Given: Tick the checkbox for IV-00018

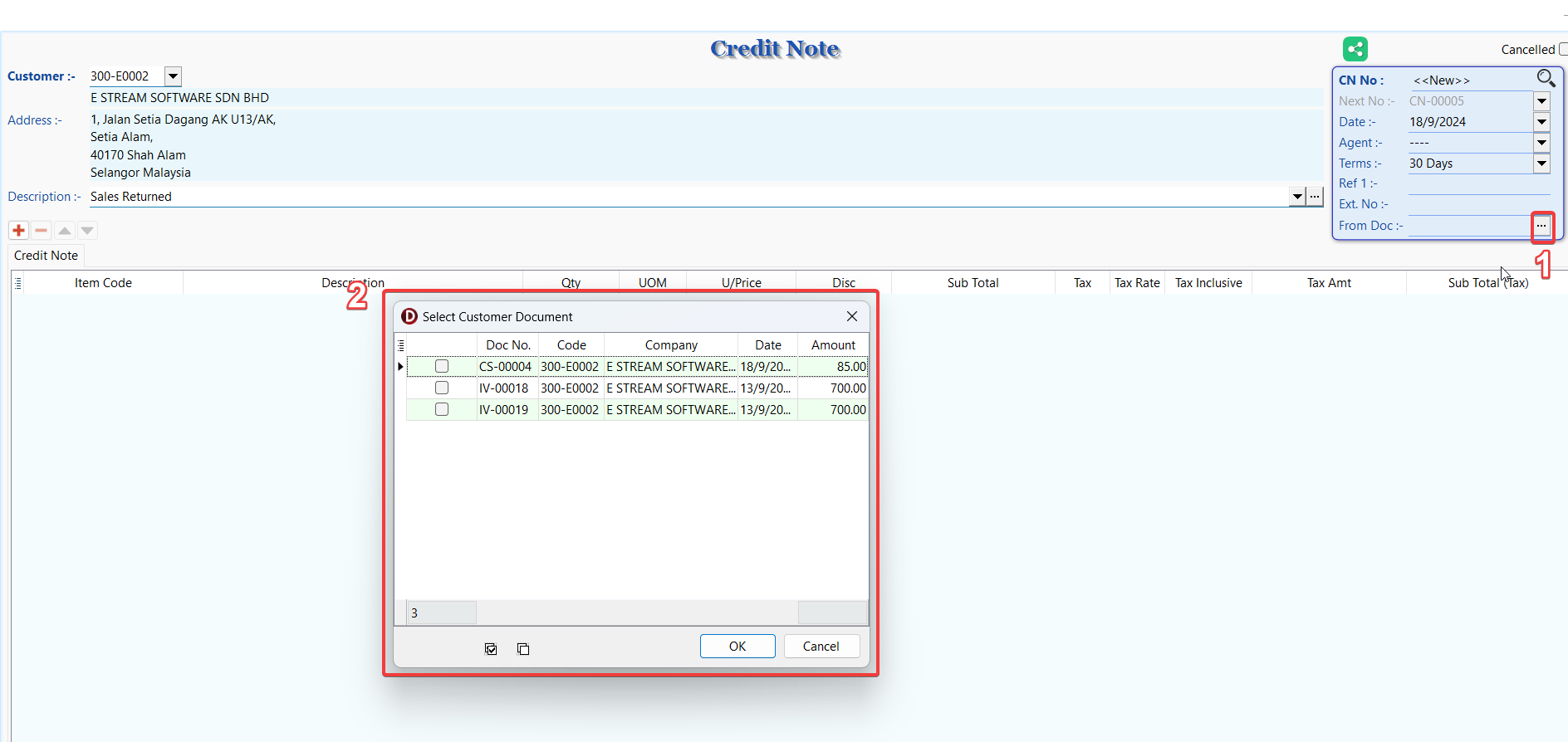Looking at the screenshot, I should (x=442, y=388).
